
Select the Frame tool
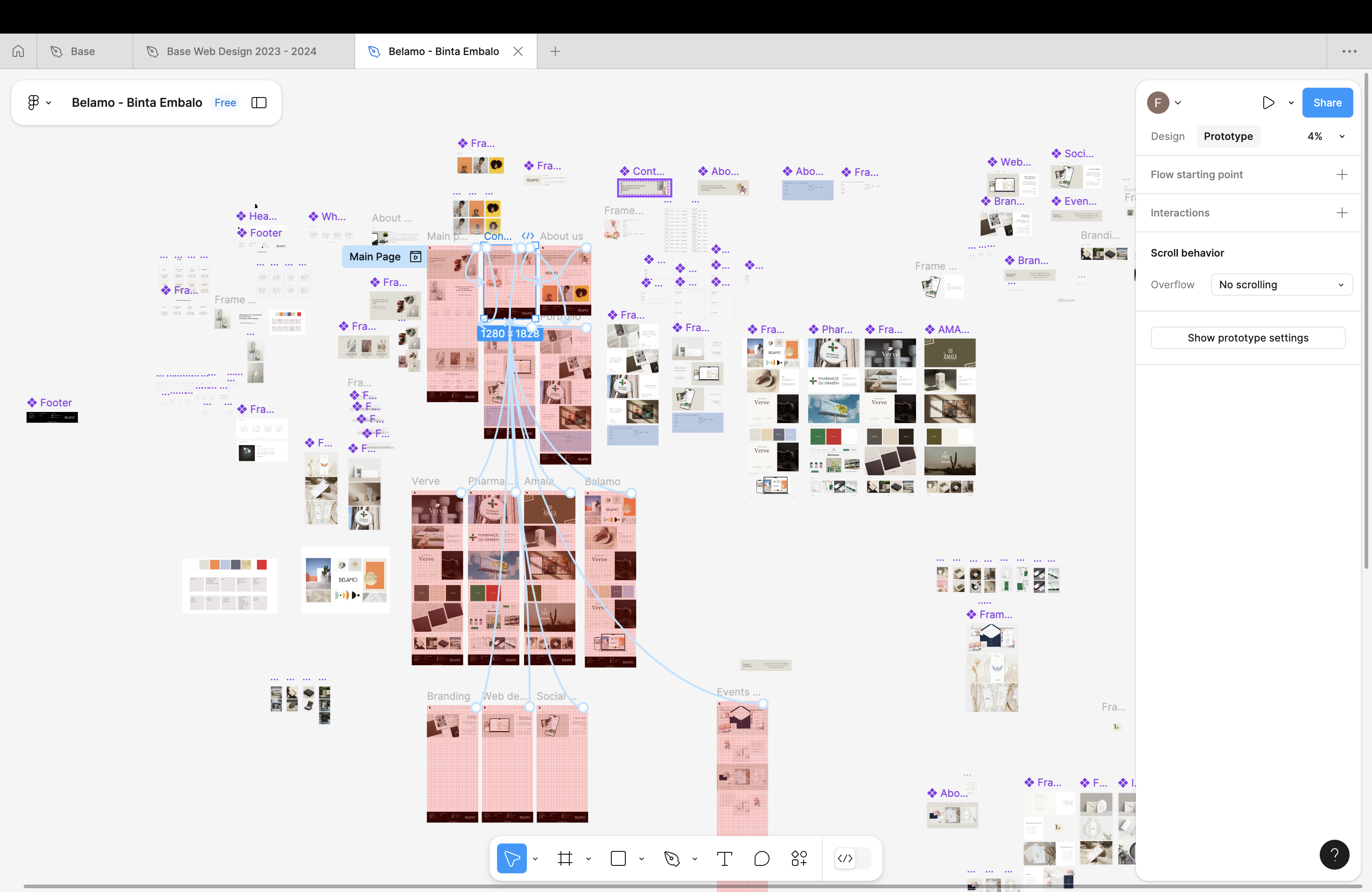[565, 858]
